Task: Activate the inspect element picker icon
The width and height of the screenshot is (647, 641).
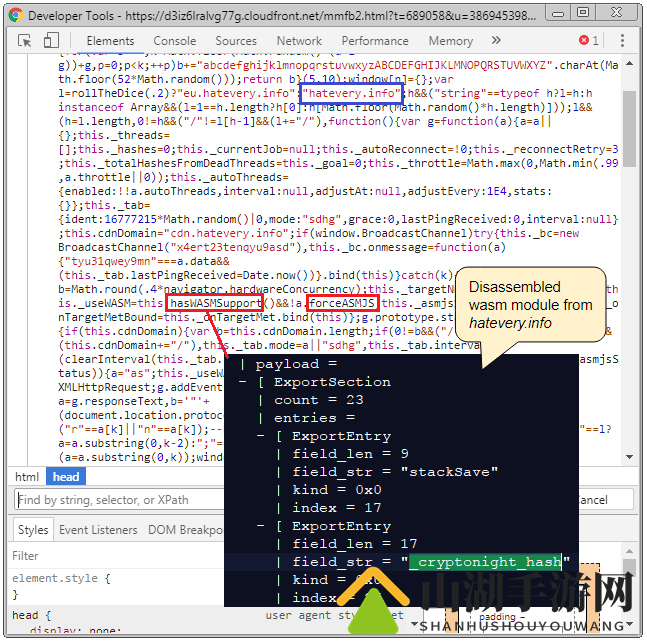Action: tap(25, 41)
